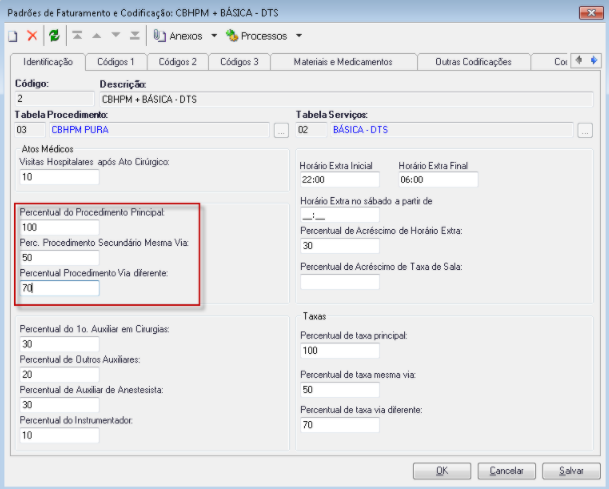The width and height of the screenshot is (609, 489).
Task: Close the Padrões de Faturamento window
Action: coord(591,13)
